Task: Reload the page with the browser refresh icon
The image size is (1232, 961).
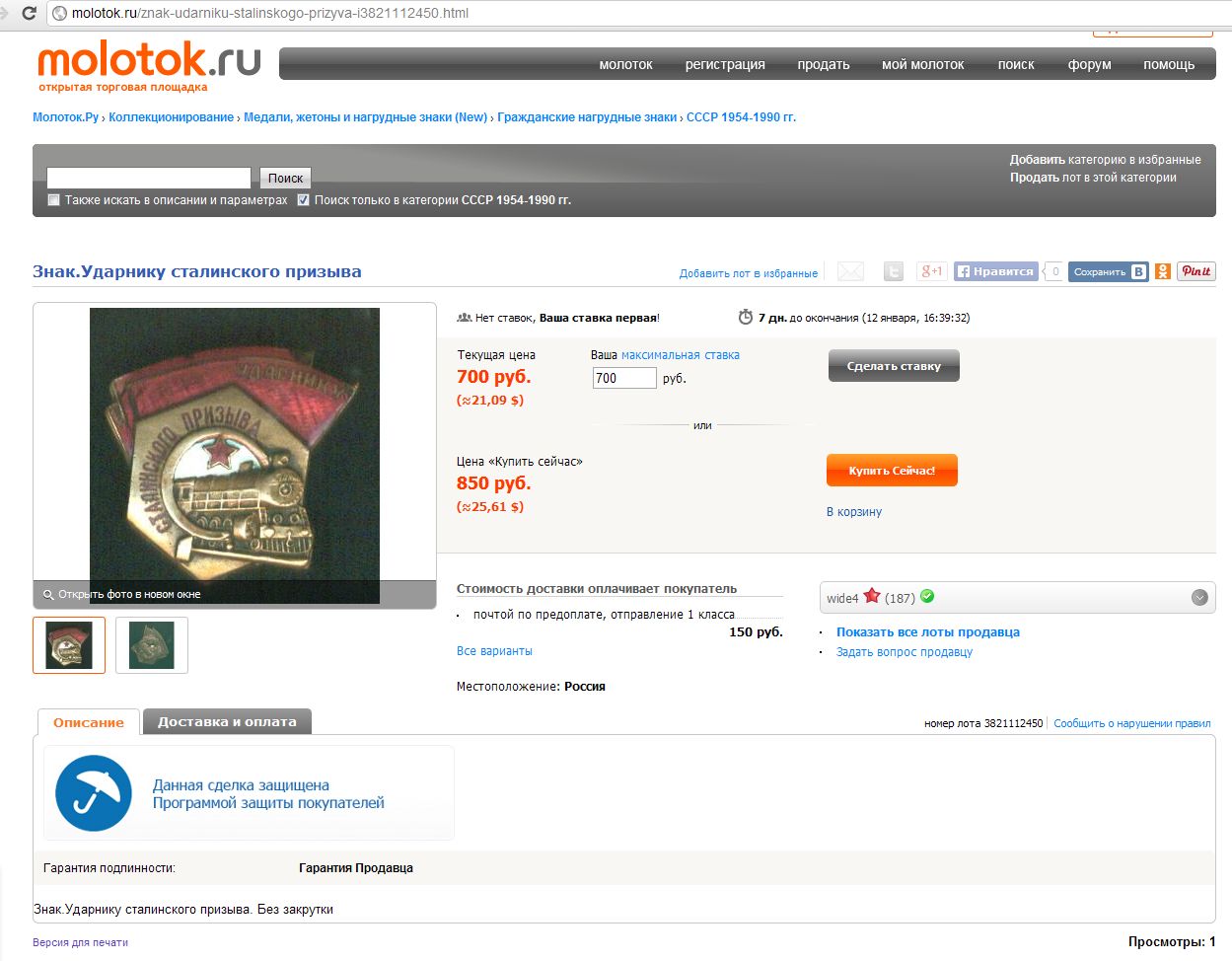Action: point(29,13)
